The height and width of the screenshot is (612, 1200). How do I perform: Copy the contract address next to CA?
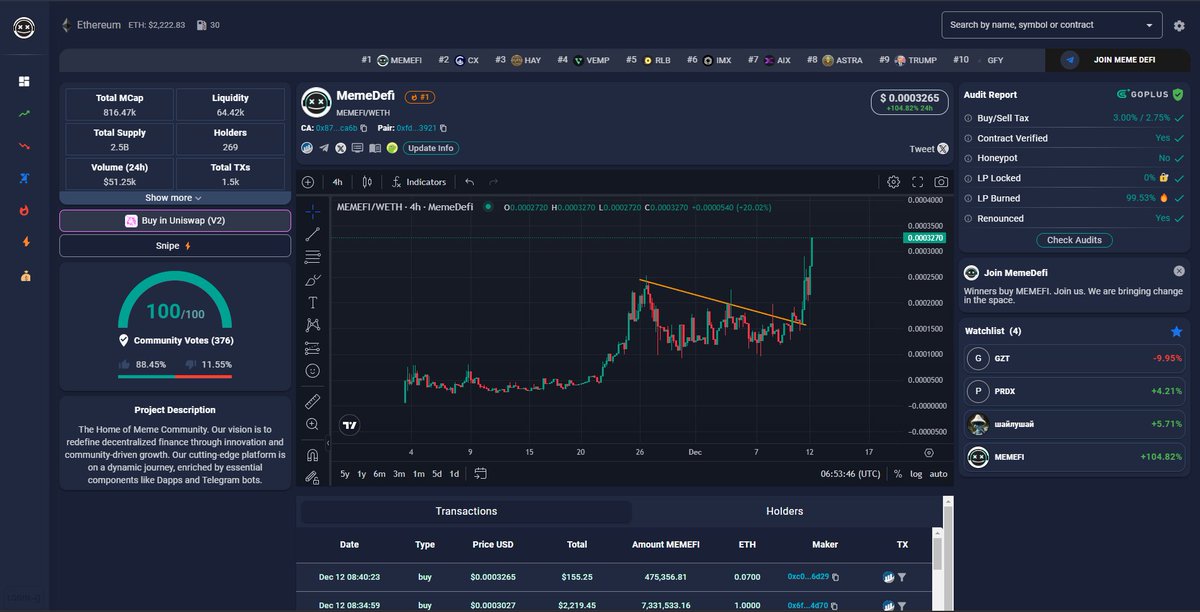[x=366, y=128]
